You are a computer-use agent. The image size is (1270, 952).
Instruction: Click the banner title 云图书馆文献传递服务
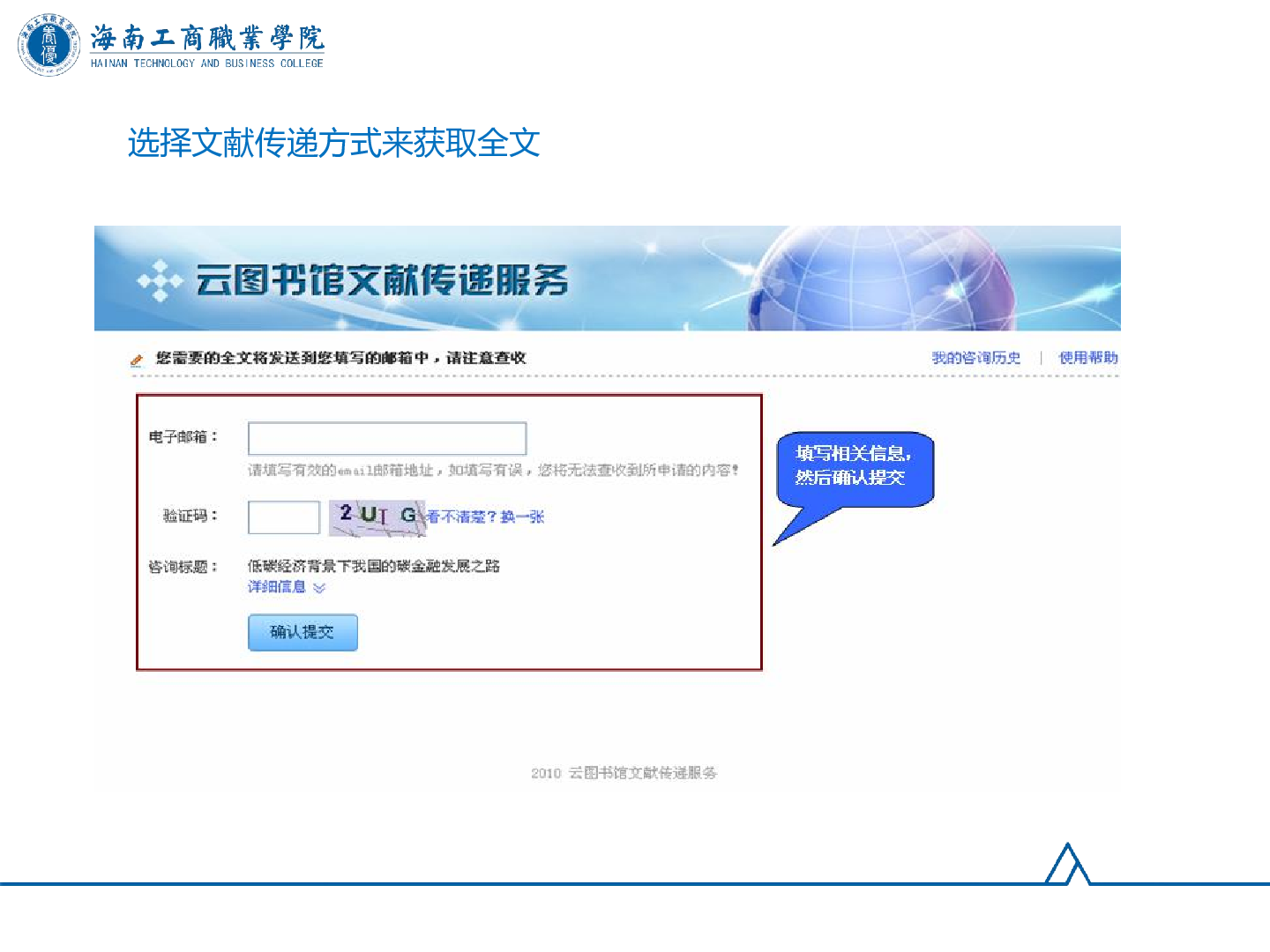[381, 281]
